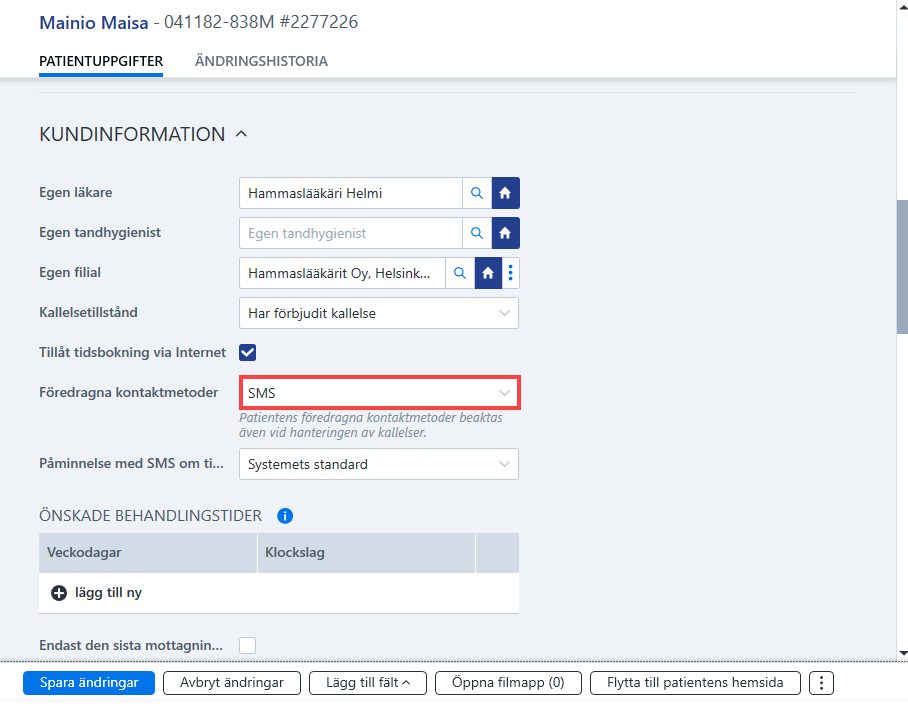Click home icon beside Egen tandhygienist field

[506, 233]
